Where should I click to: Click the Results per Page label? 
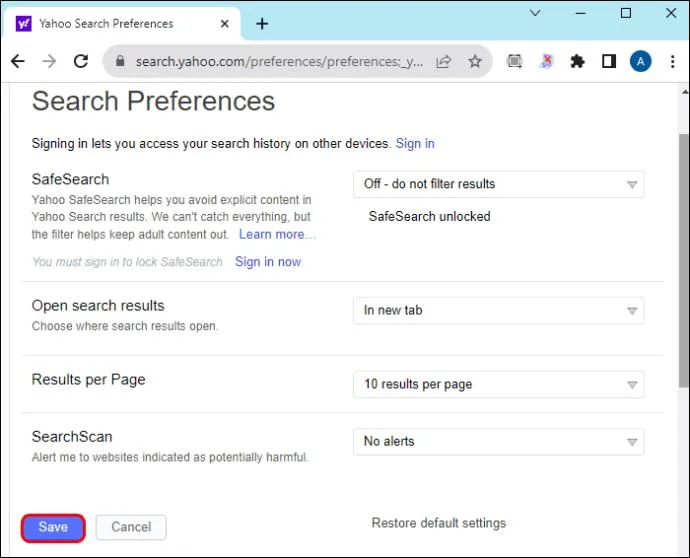pos(88,379)
